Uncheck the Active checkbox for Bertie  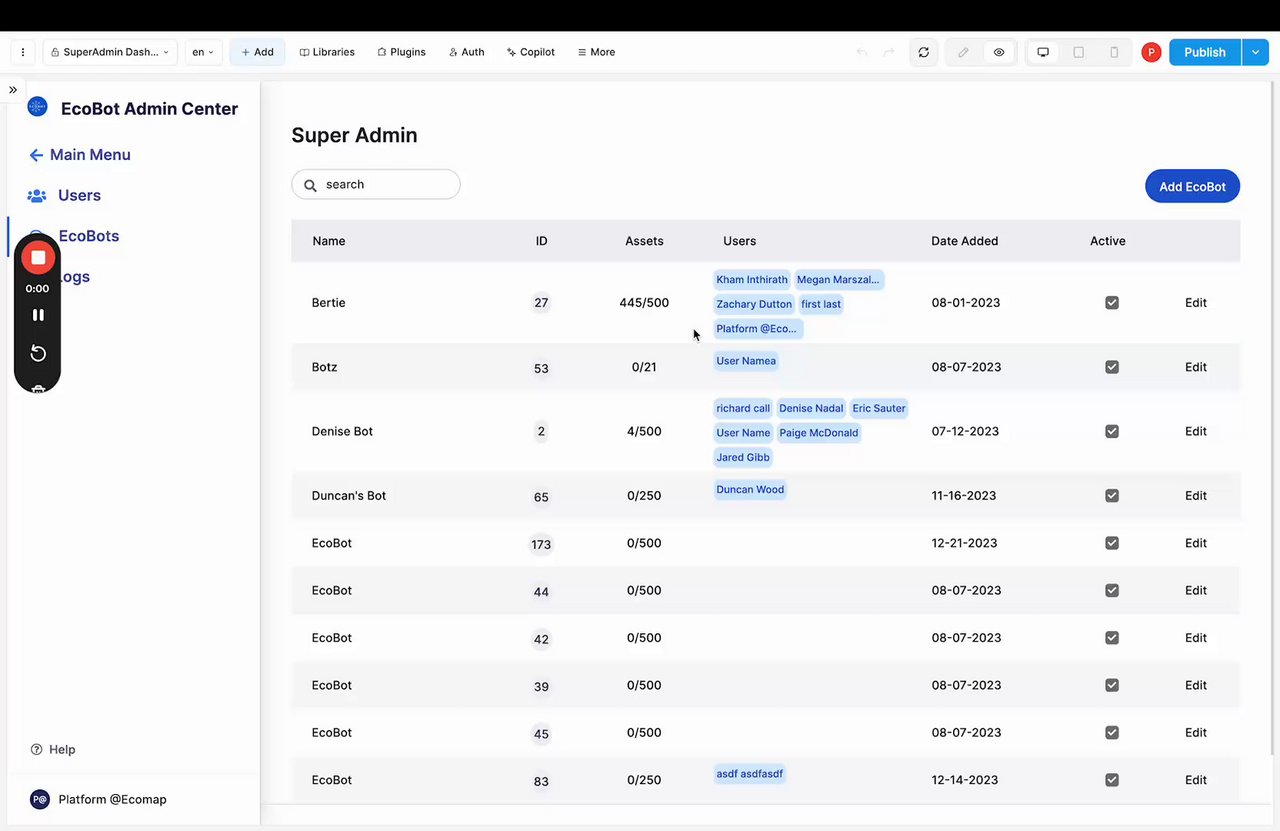point(1112,303)
